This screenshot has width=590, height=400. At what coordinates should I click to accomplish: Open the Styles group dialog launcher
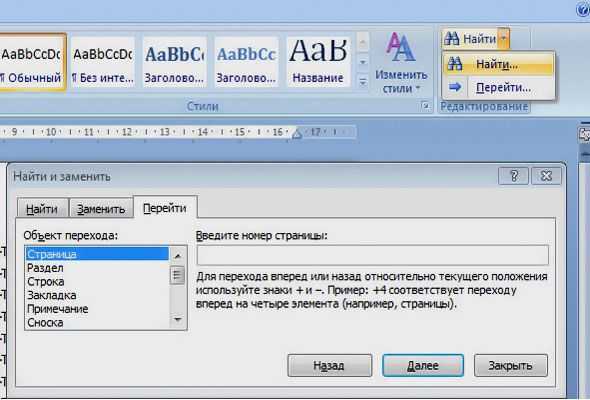(x=426, y=106)
